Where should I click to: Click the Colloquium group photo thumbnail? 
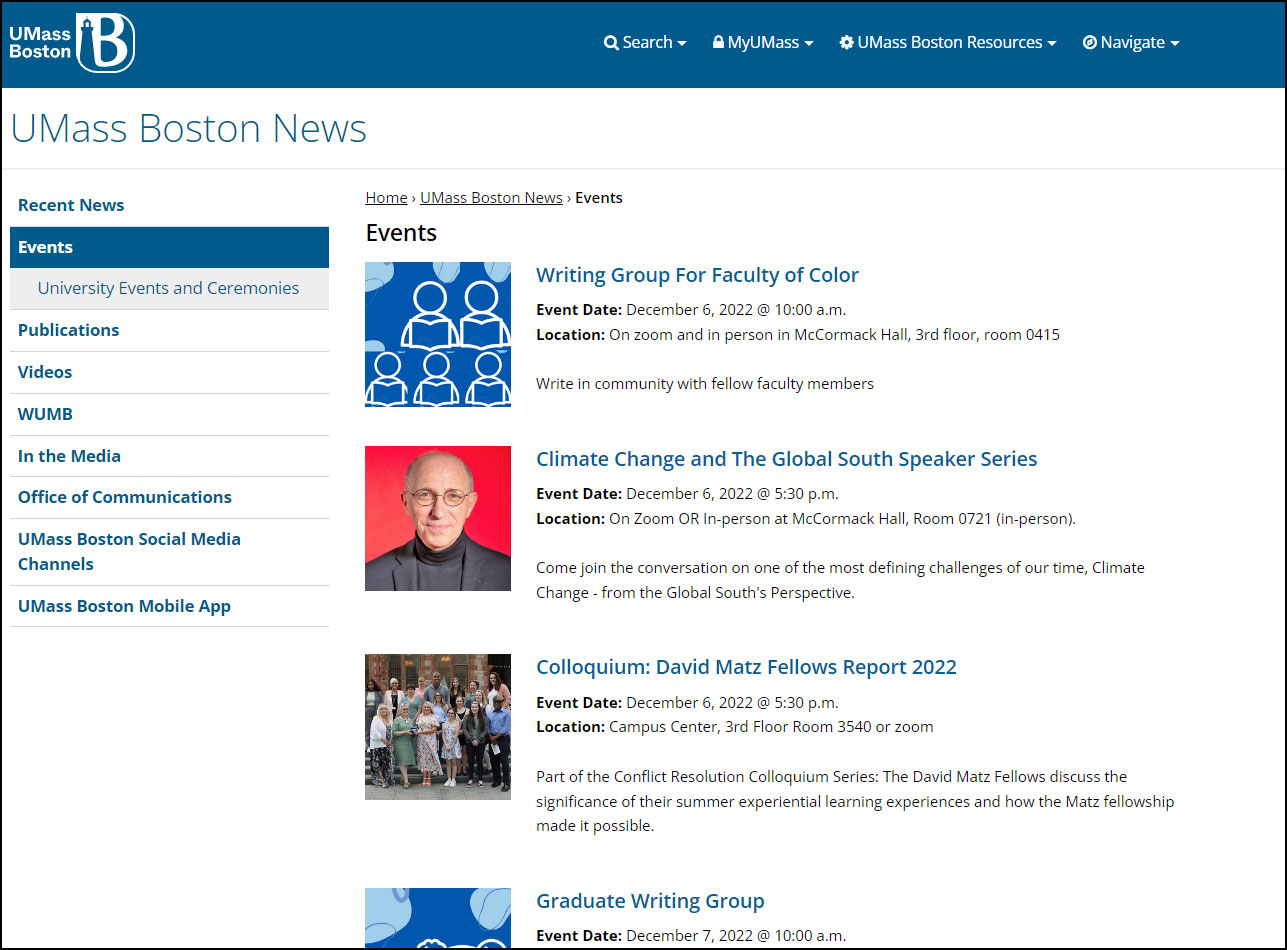point(438,727)
